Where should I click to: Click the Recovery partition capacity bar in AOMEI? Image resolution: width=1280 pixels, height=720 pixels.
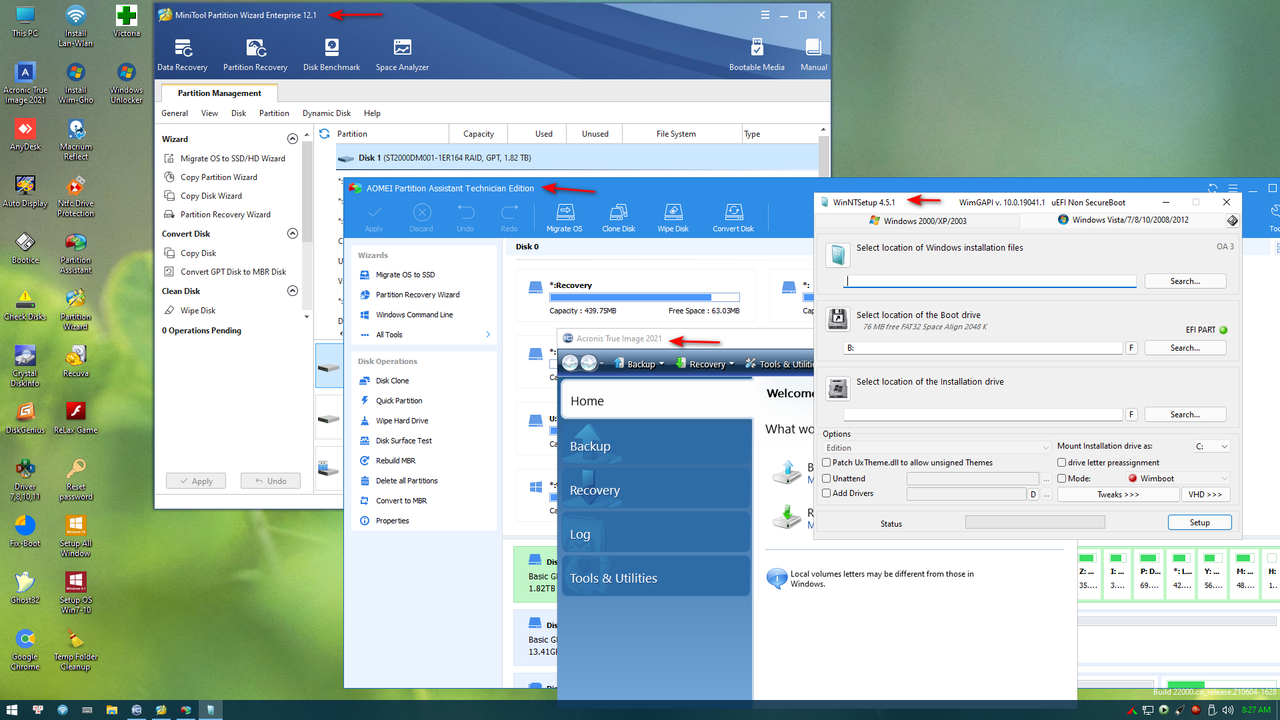click(x=645, y=297)
